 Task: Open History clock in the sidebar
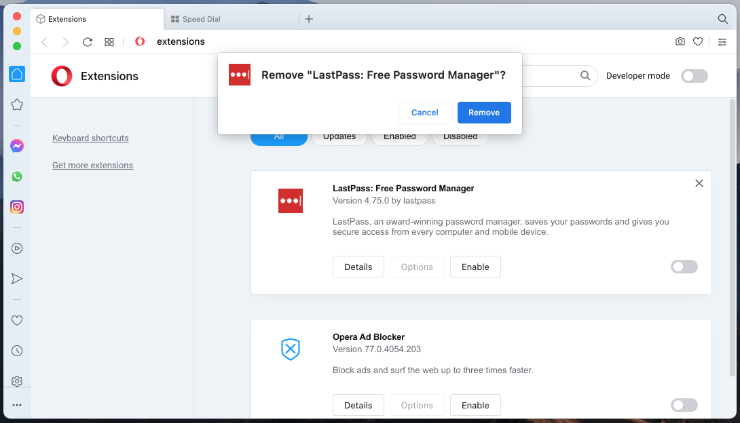[x=17, y=351]
